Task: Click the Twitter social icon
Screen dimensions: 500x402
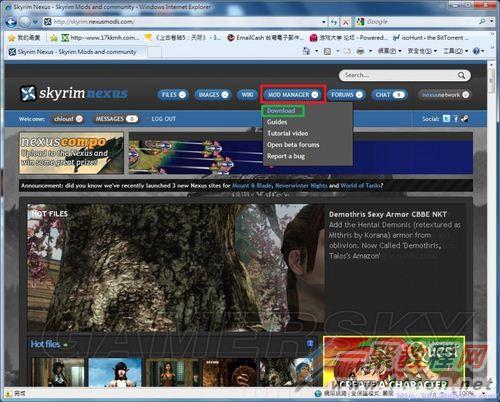Action: point(446,119)
